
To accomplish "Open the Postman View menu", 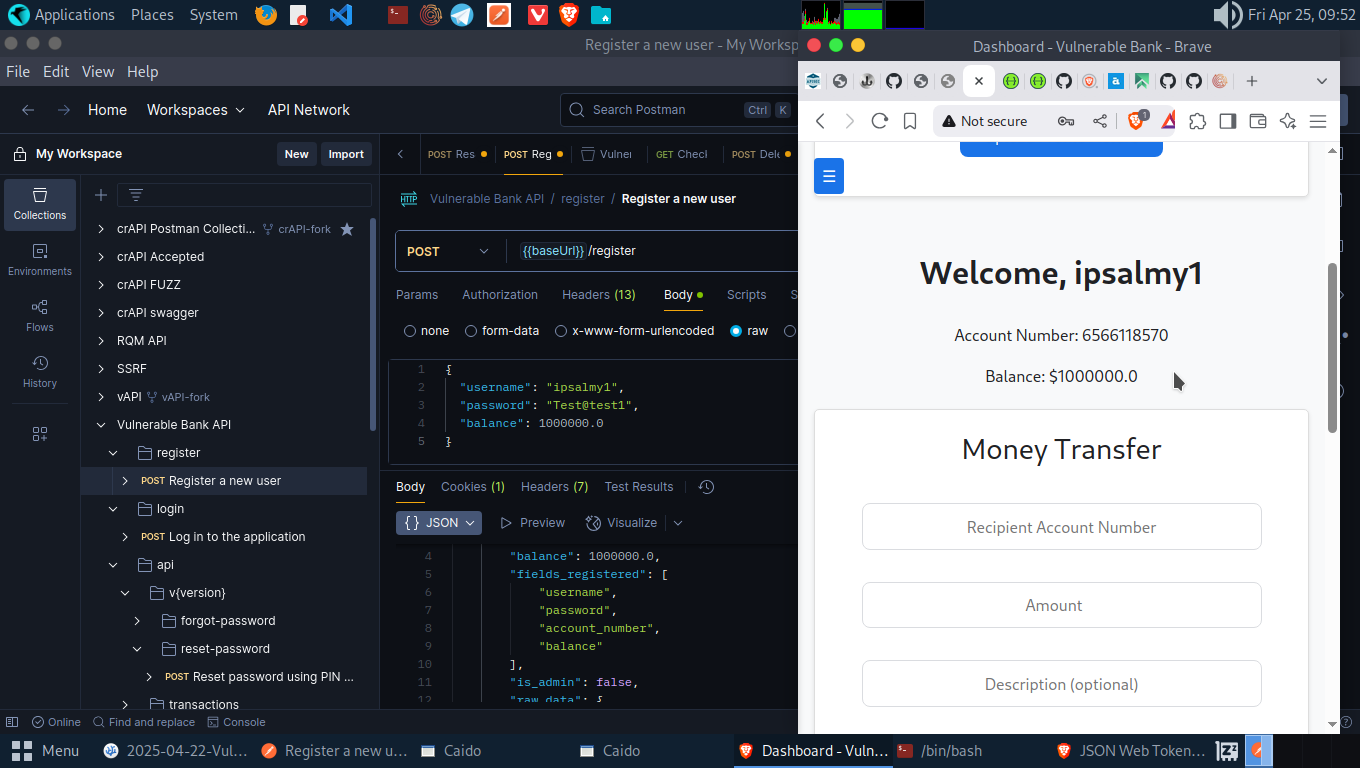I will point(98,72).
